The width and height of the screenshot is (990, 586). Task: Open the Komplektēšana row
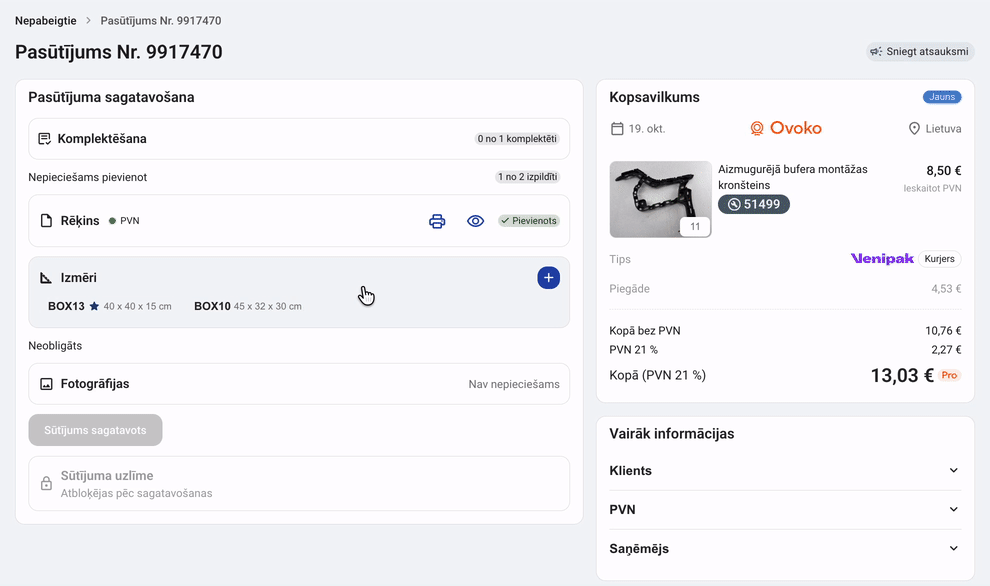pyautogui.click(x=299, y=139)
